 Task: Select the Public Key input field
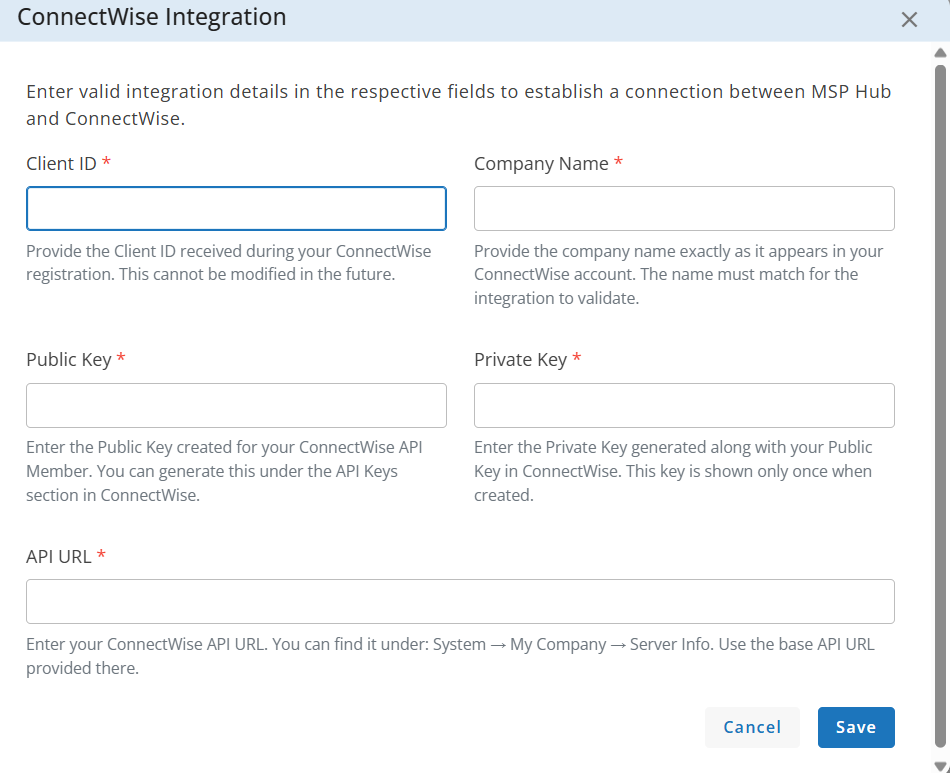[x=236, y=405]
